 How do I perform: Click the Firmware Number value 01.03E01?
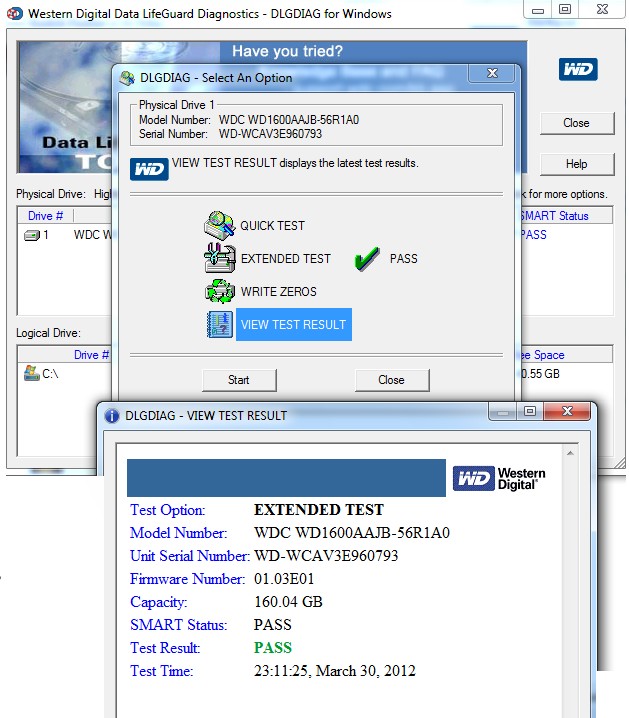point(284,579)
